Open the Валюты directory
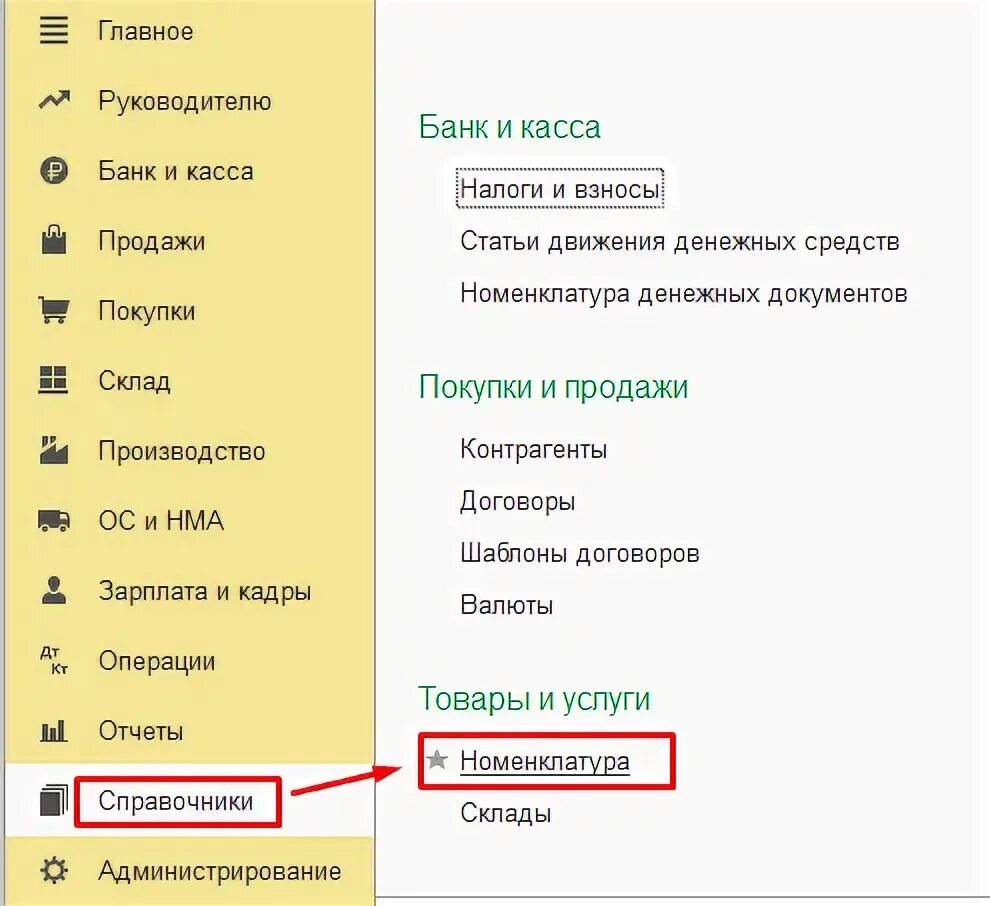Viewport: 990px width, 906px height. point(506,605)
